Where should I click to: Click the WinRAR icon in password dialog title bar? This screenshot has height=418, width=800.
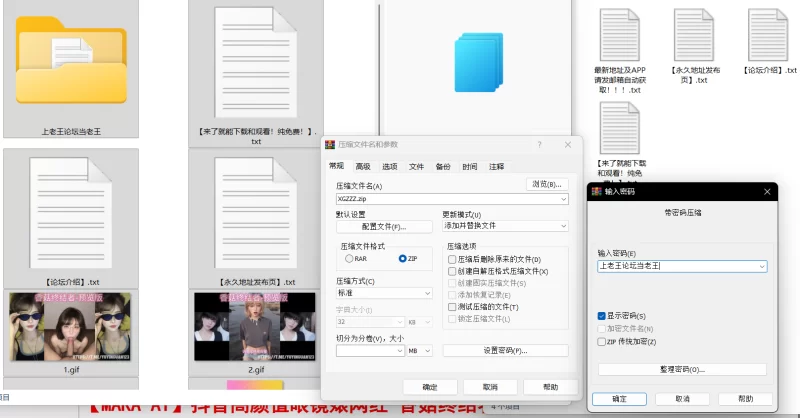(597, 191)
